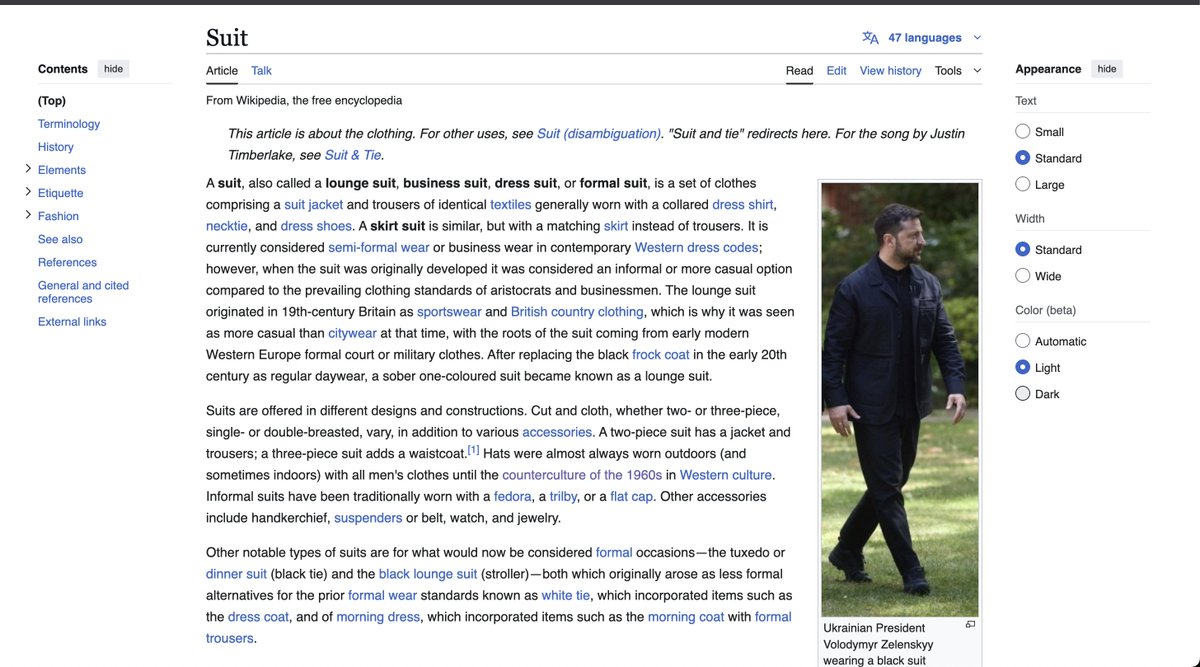Screen dimensions: 1200x667
Task: Select Standard width radio button
Action: tap(1022, 249)
